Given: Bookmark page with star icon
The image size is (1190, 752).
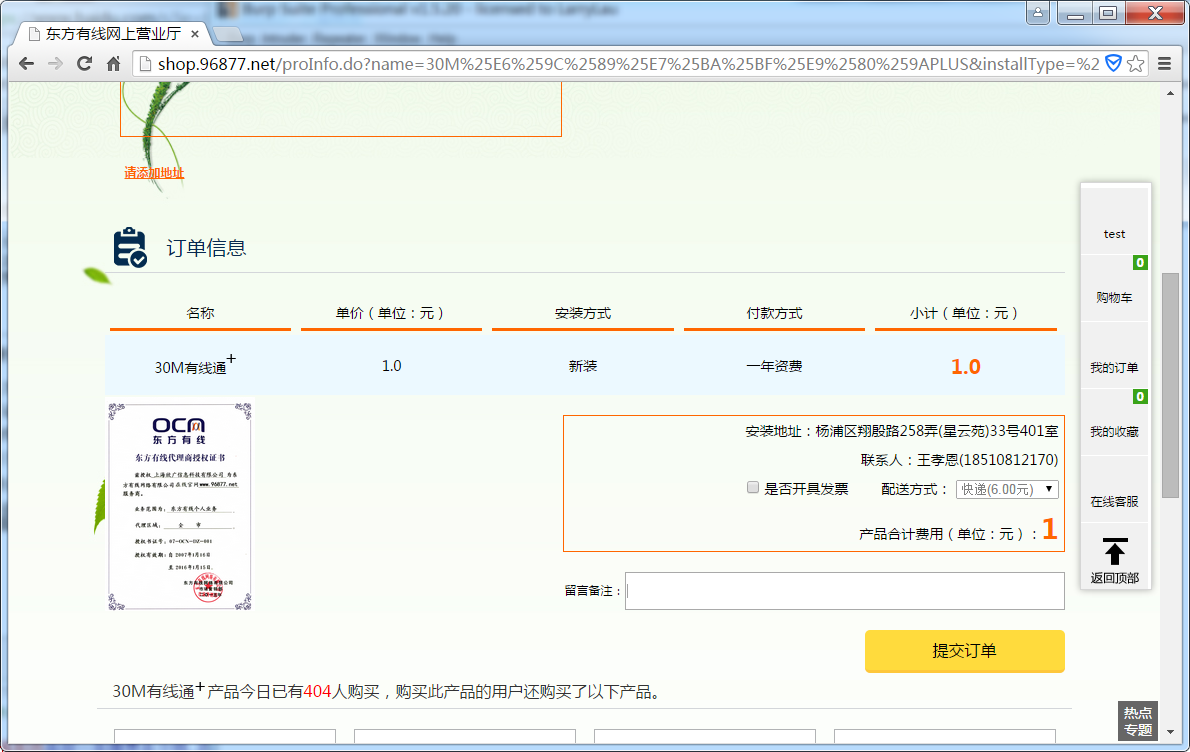Looking at the screenshot, I should point(1135,64).
